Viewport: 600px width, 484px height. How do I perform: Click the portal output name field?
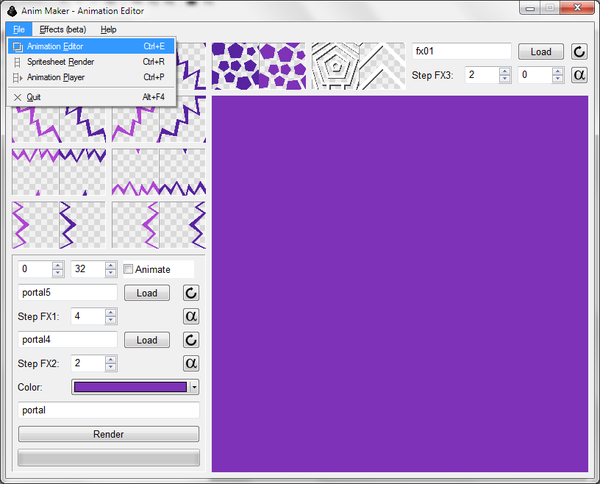click(109, 411)
